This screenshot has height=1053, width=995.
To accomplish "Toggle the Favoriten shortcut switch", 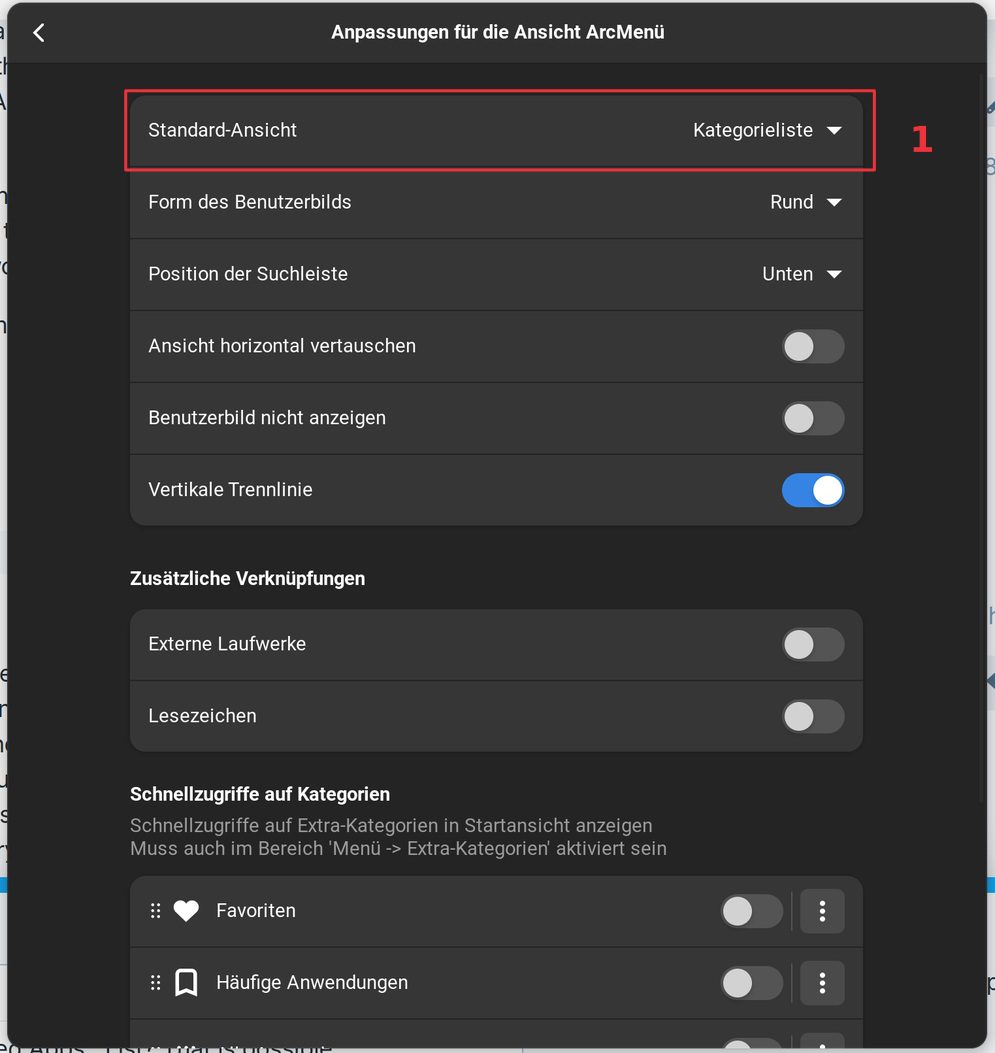I will 751,911.
